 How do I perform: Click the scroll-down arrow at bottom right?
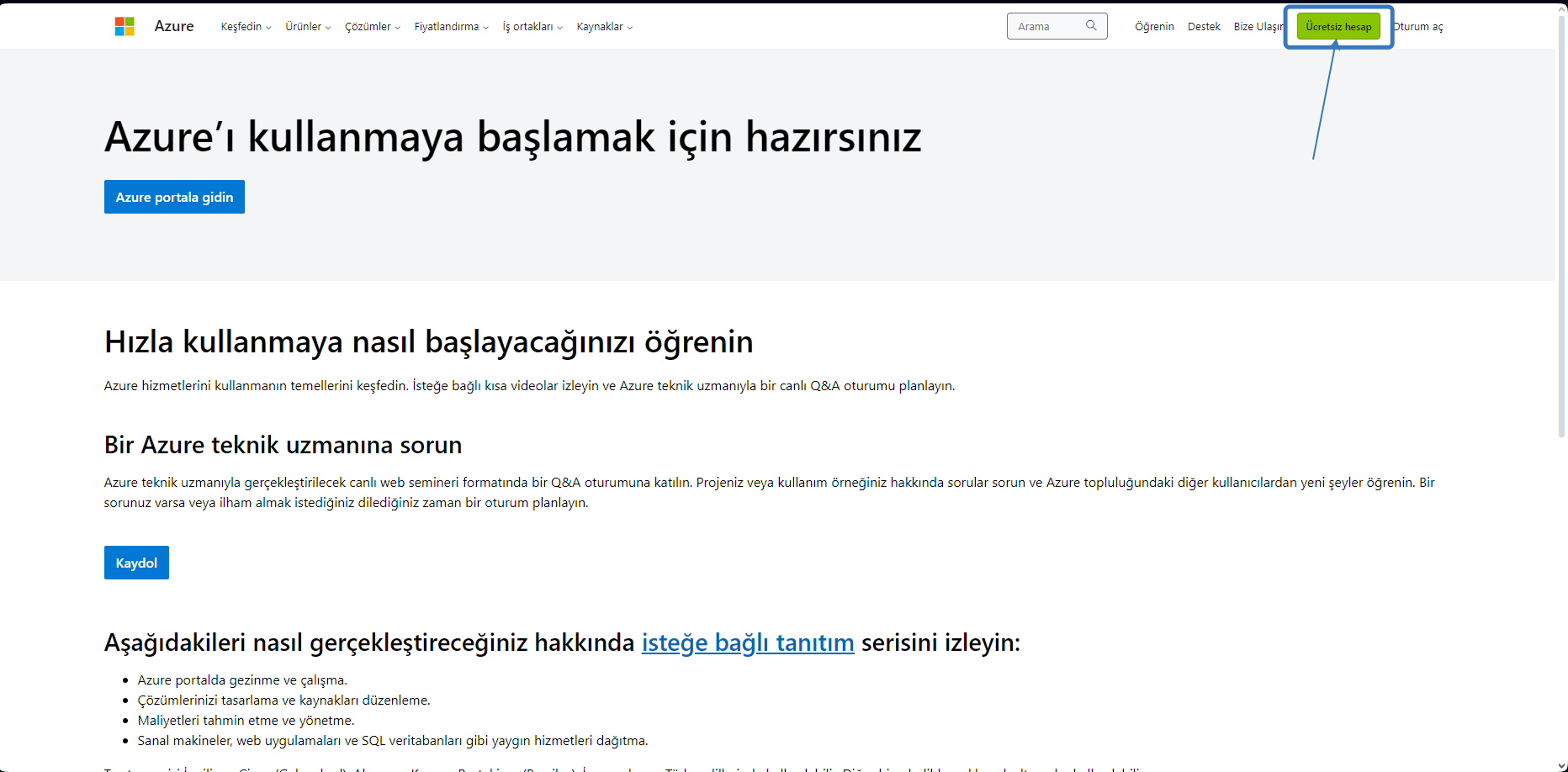point(1561,764)
